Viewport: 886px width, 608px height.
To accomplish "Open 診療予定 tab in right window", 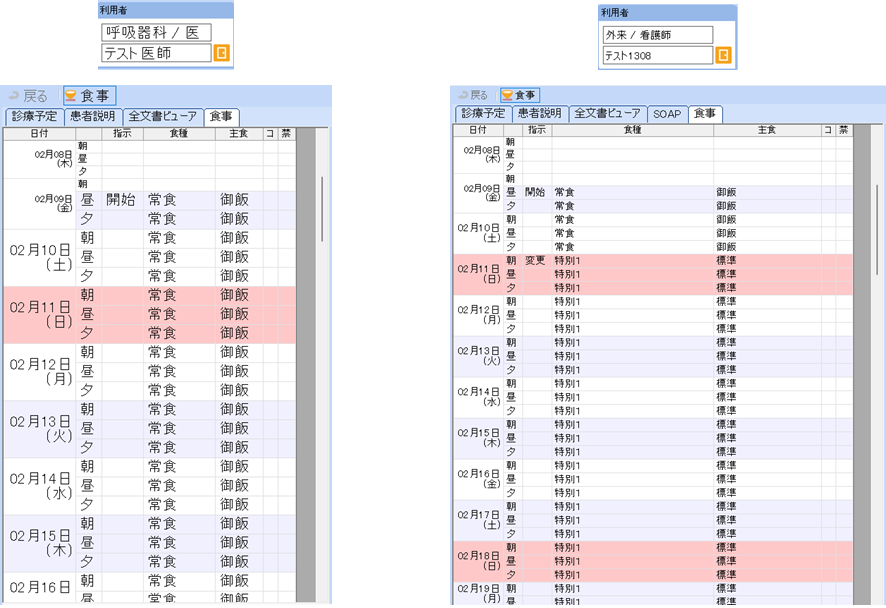I will (x=483, y=113).
